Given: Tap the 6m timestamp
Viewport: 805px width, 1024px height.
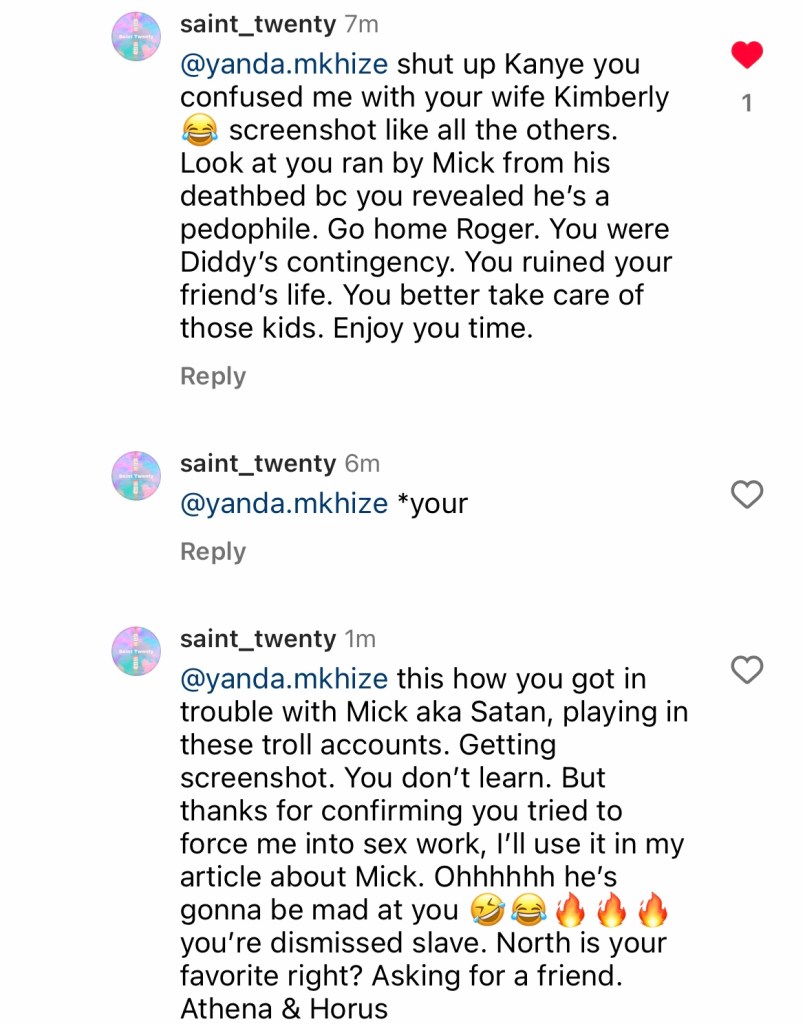Looking at the screenshot, I should (x=361, y=464).
